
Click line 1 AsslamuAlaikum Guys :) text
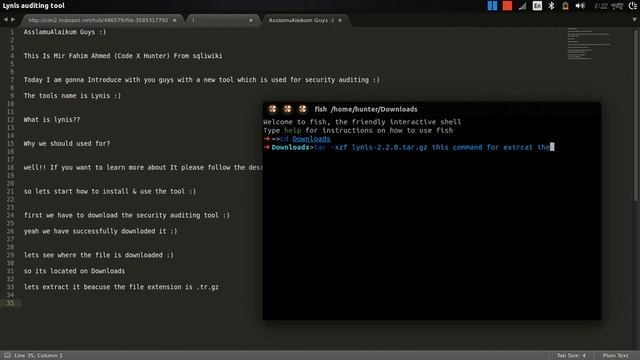click(64, 32)
